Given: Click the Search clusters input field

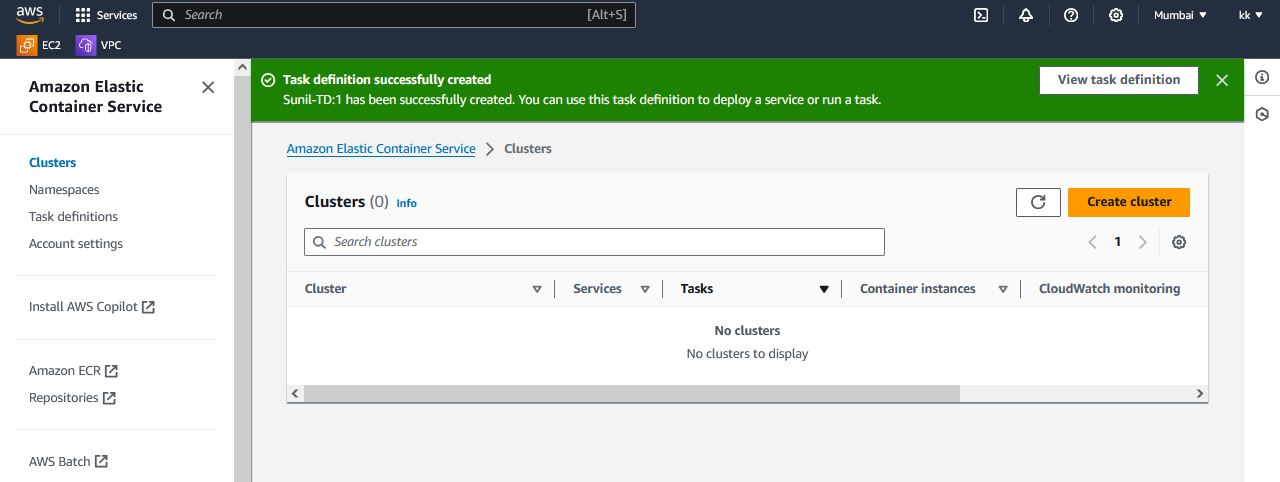Looking at the screenshot, I should tap(594, 242).
